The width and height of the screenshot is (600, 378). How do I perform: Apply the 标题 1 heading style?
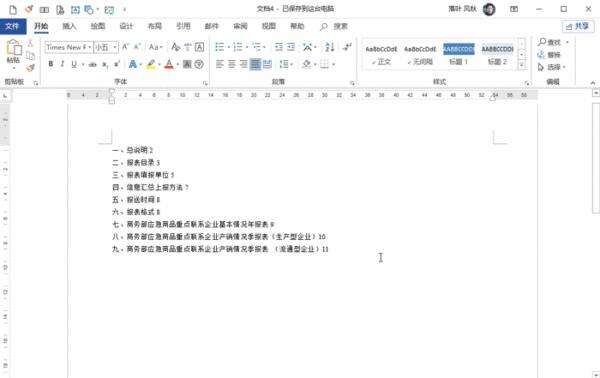458,55
